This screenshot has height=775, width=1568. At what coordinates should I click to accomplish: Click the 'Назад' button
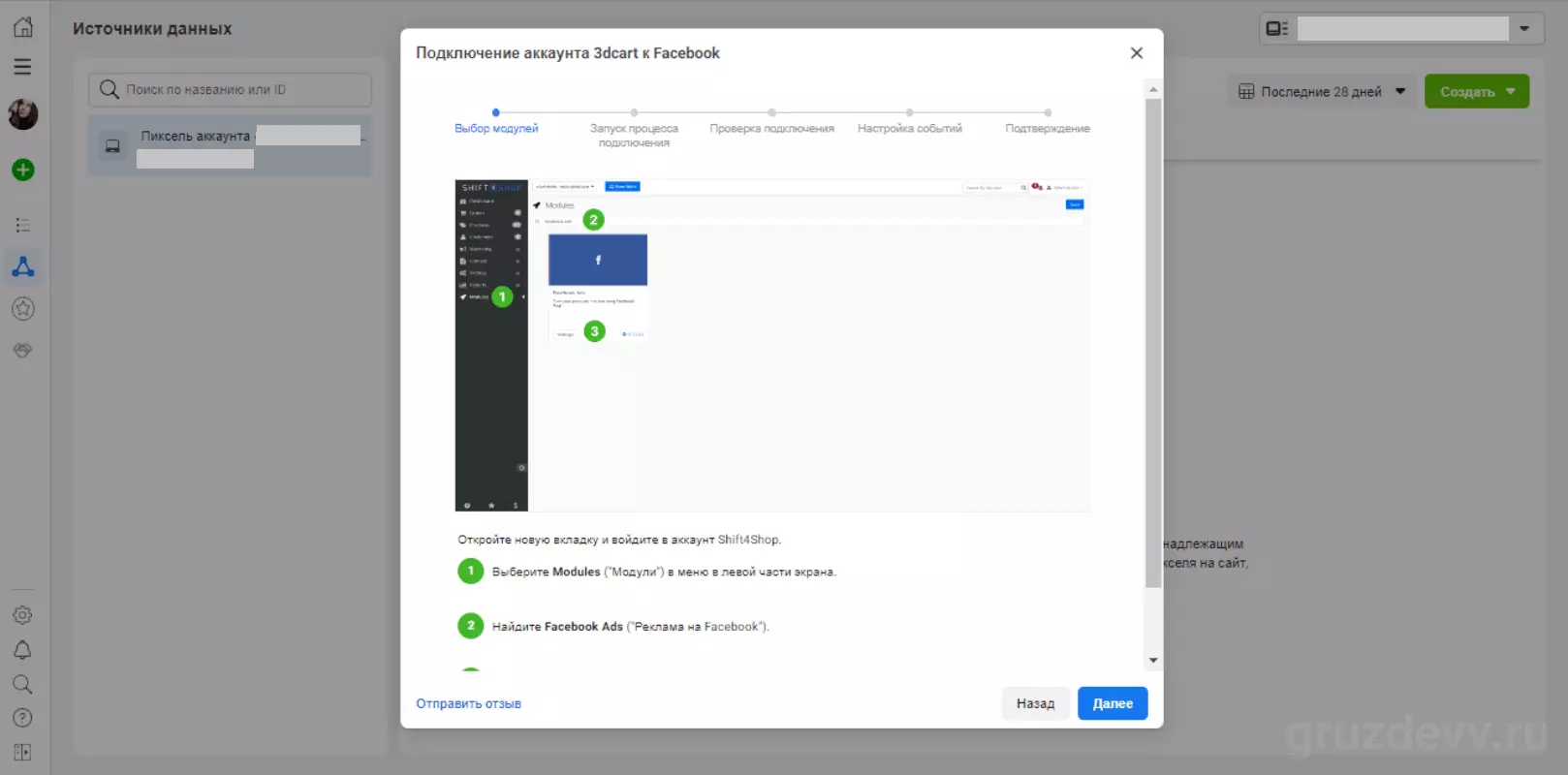(1035, 703)
